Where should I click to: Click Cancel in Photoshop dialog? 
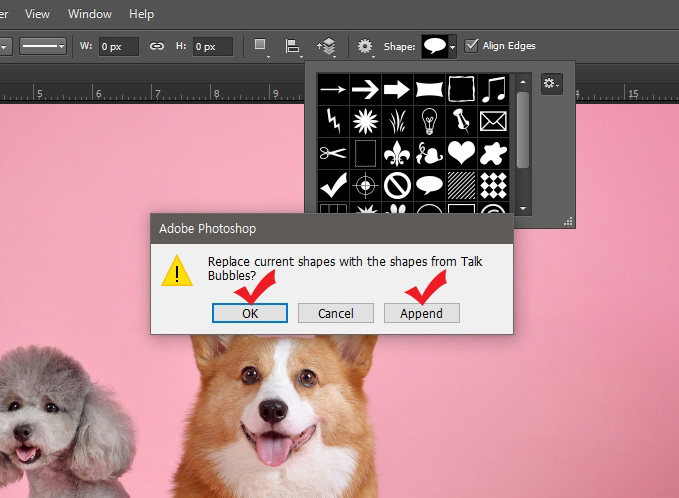[336, 313]
